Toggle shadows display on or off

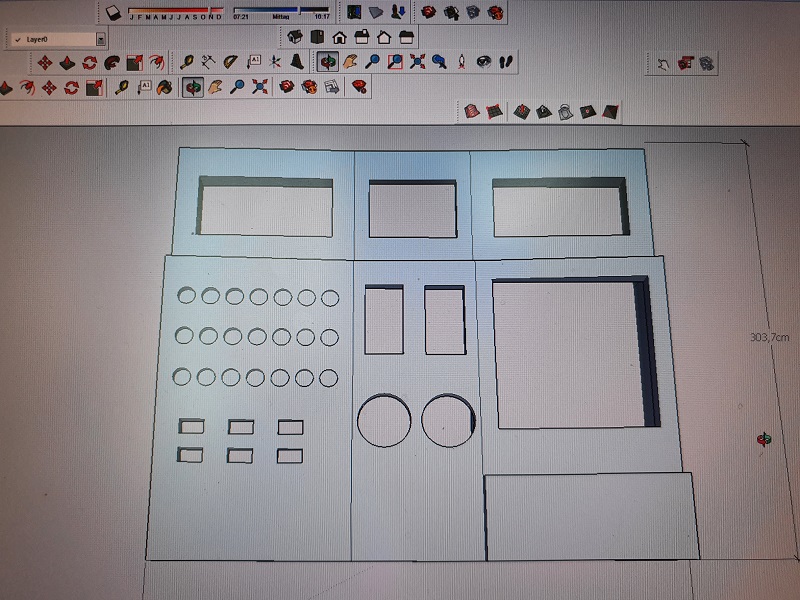[114, 13]
